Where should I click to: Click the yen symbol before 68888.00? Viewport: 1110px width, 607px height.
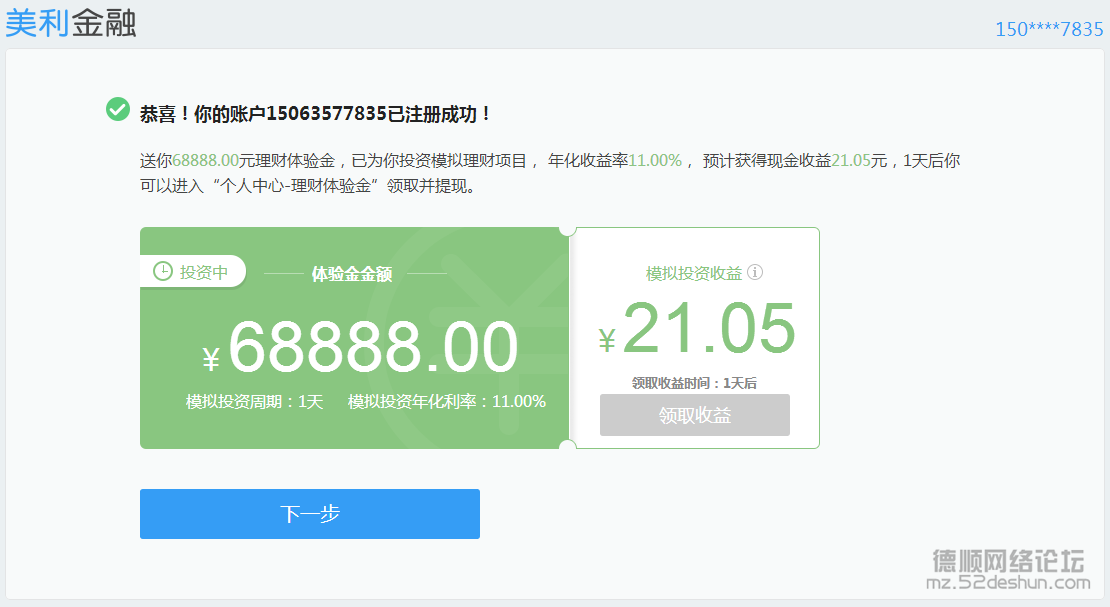click(210, 360)
